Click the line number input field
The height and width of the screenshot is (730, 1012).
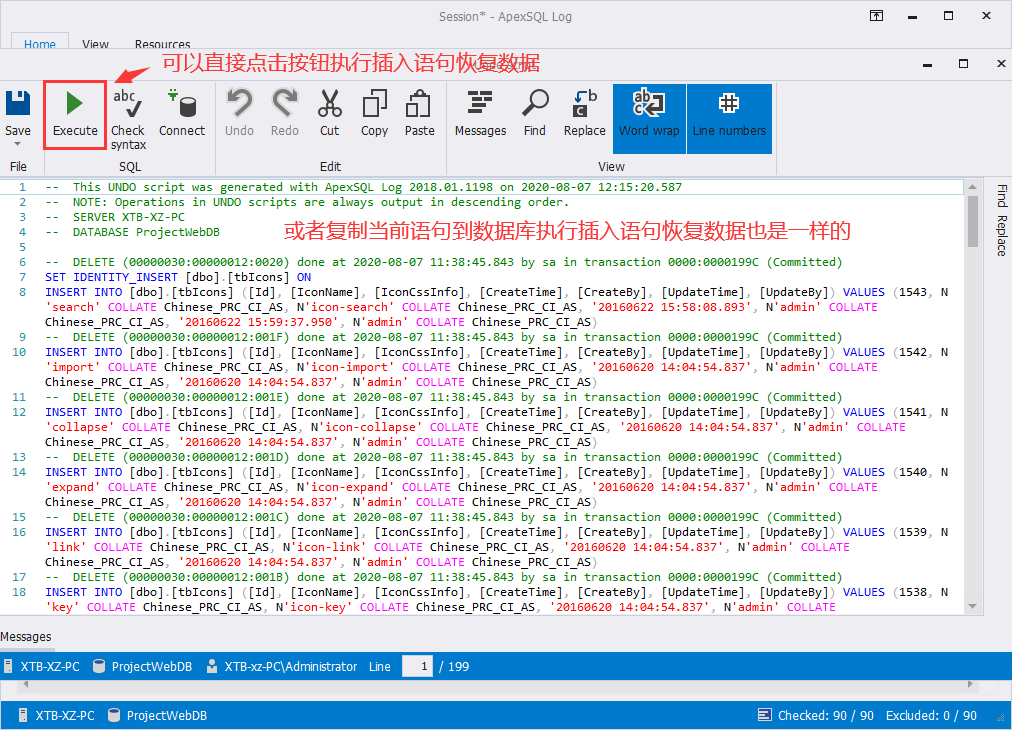pyautogui.click(x=417, y=666)
